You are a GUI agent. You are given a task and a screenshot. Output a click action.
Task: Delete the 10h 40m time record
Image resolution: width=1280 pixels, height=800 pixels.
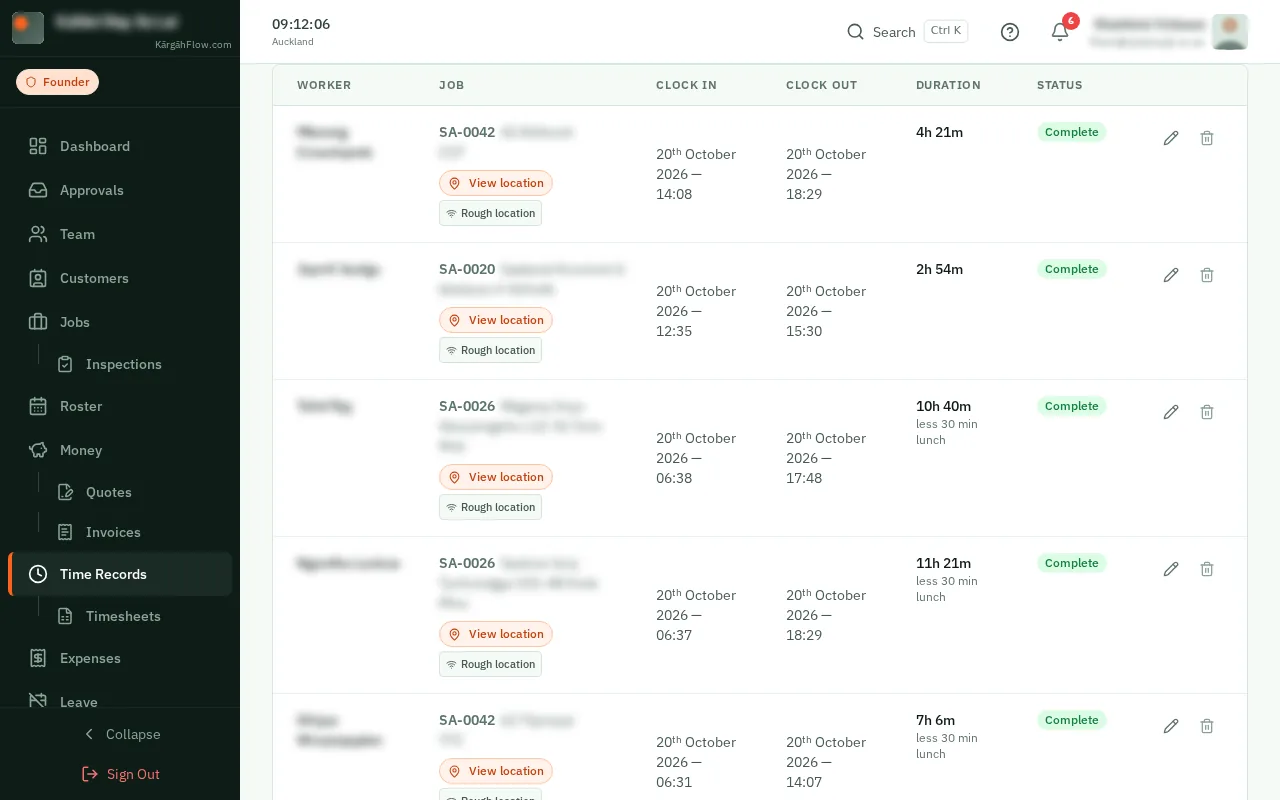(1207, 412)
